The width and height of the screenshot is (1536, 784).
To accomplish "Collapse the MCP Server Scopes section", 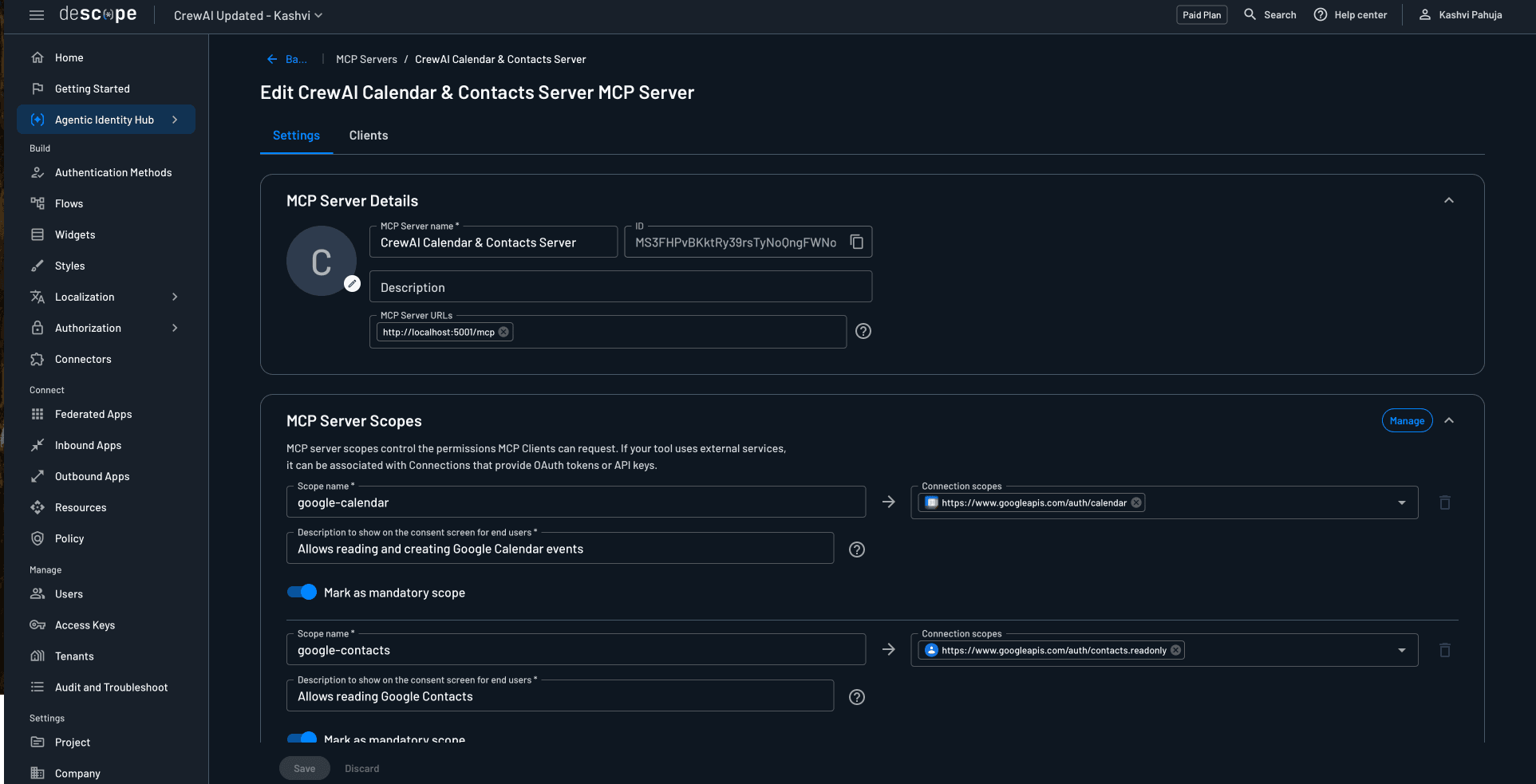I will tap(1449, 420).
